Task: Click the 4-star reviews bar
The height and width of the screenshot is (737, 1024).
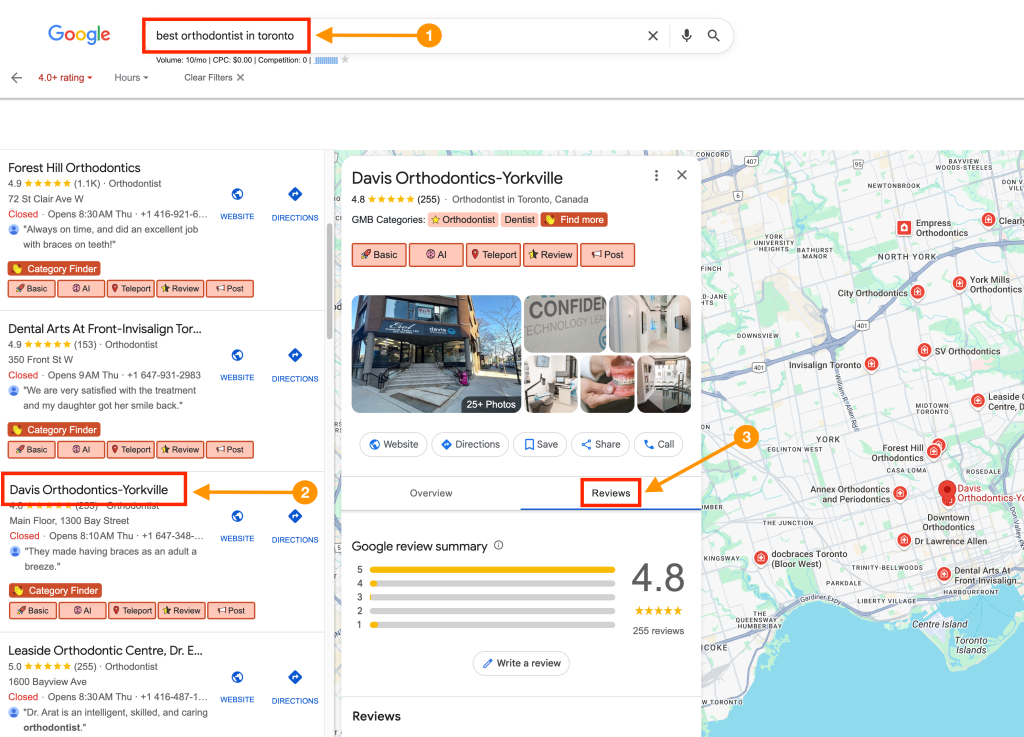Action: coord(492,584)
